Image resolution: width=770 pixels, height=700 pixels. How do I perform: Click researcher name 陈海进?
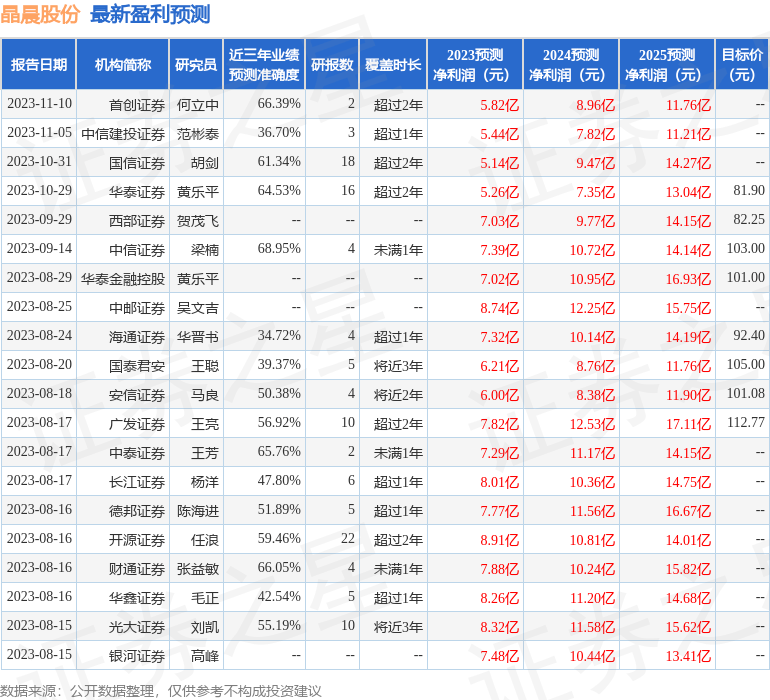tap(197, 511)
